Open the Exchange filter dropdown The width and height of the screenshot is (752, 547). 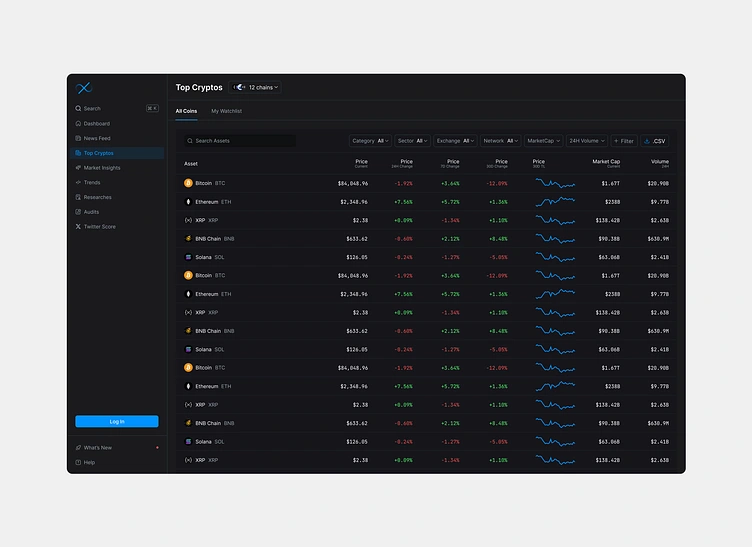click(455, 141)
